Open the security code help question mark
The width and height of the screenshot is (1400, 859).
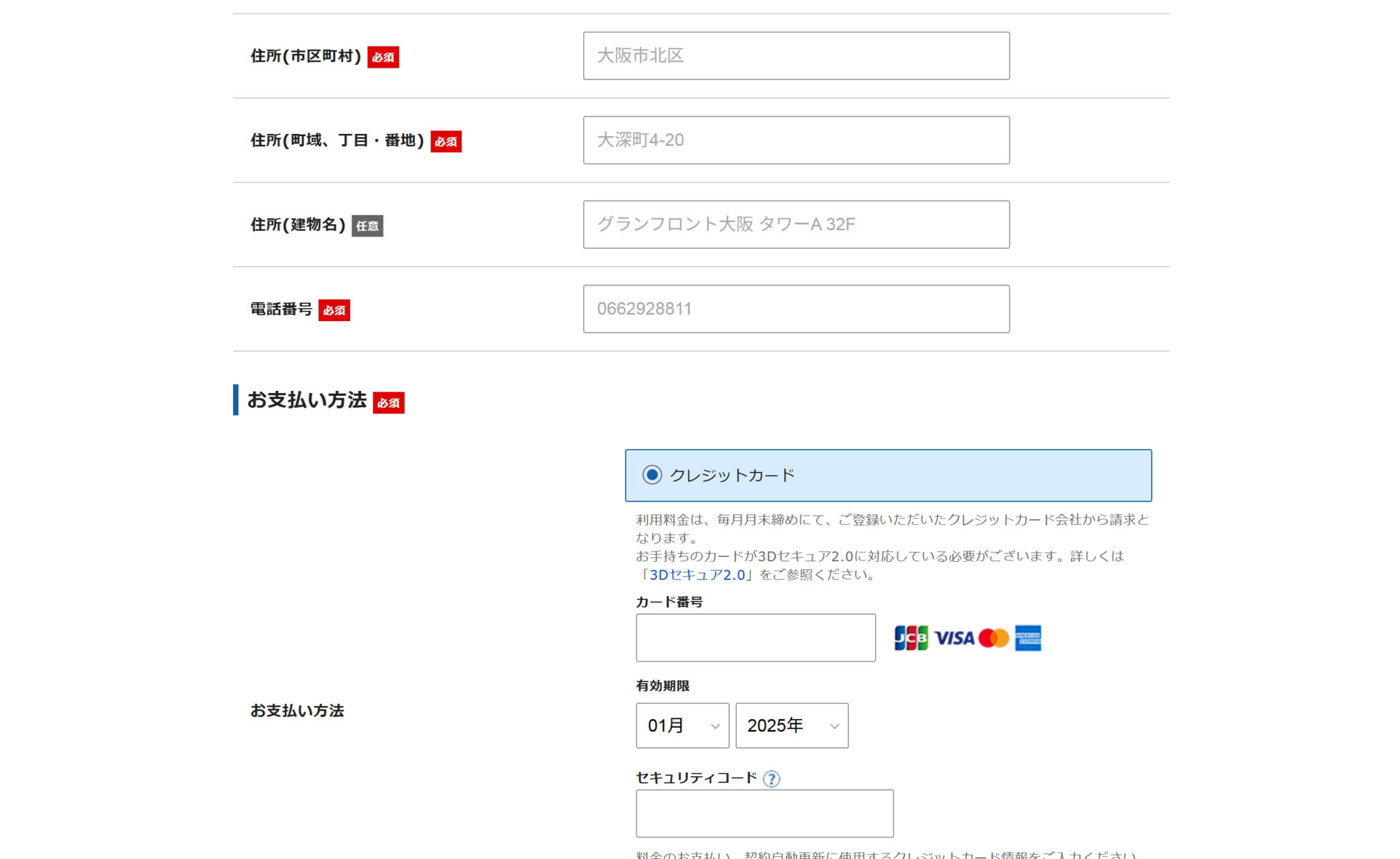771,778
